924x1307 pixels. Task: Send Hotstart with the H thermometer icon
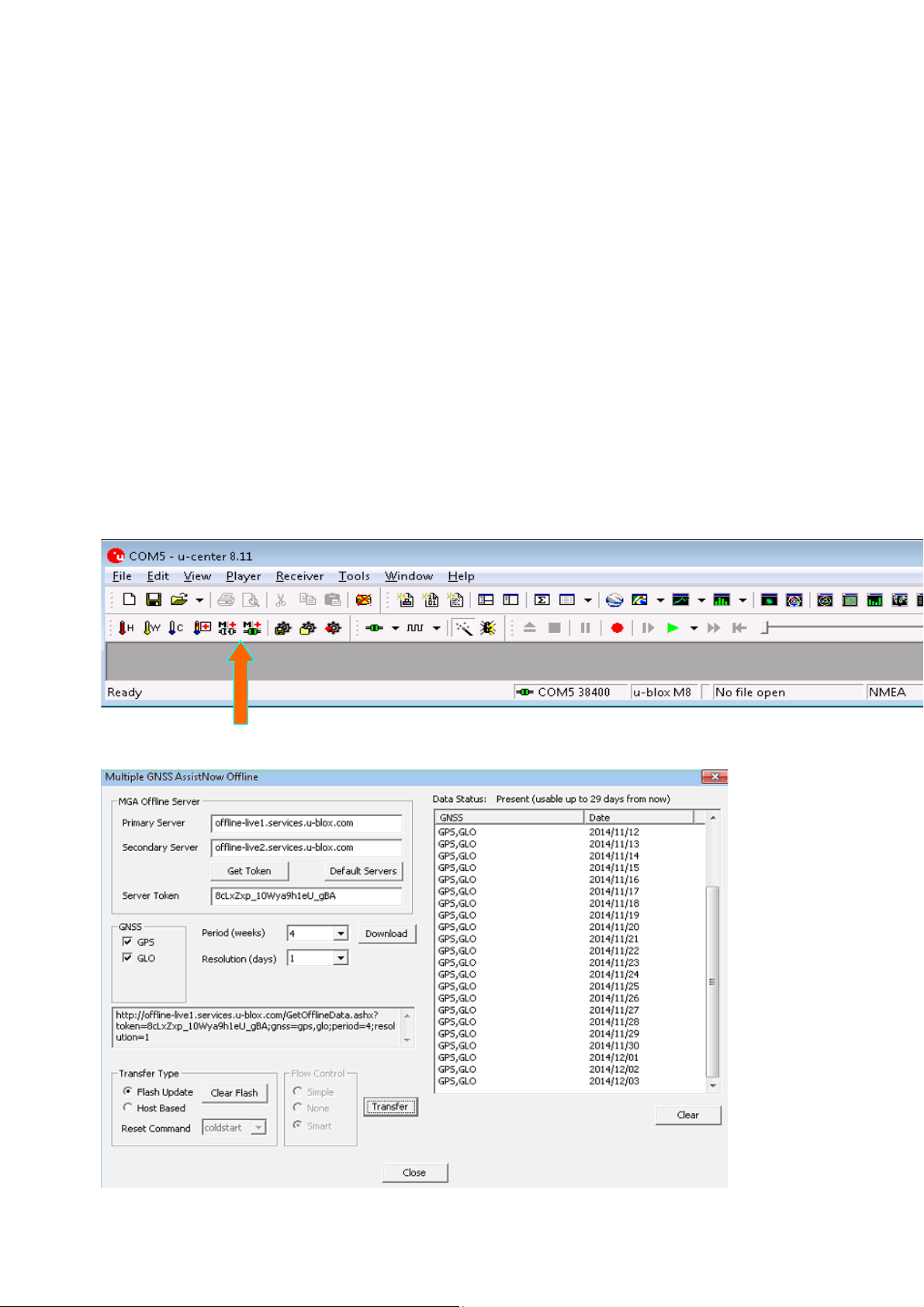(x=126, y=628)
